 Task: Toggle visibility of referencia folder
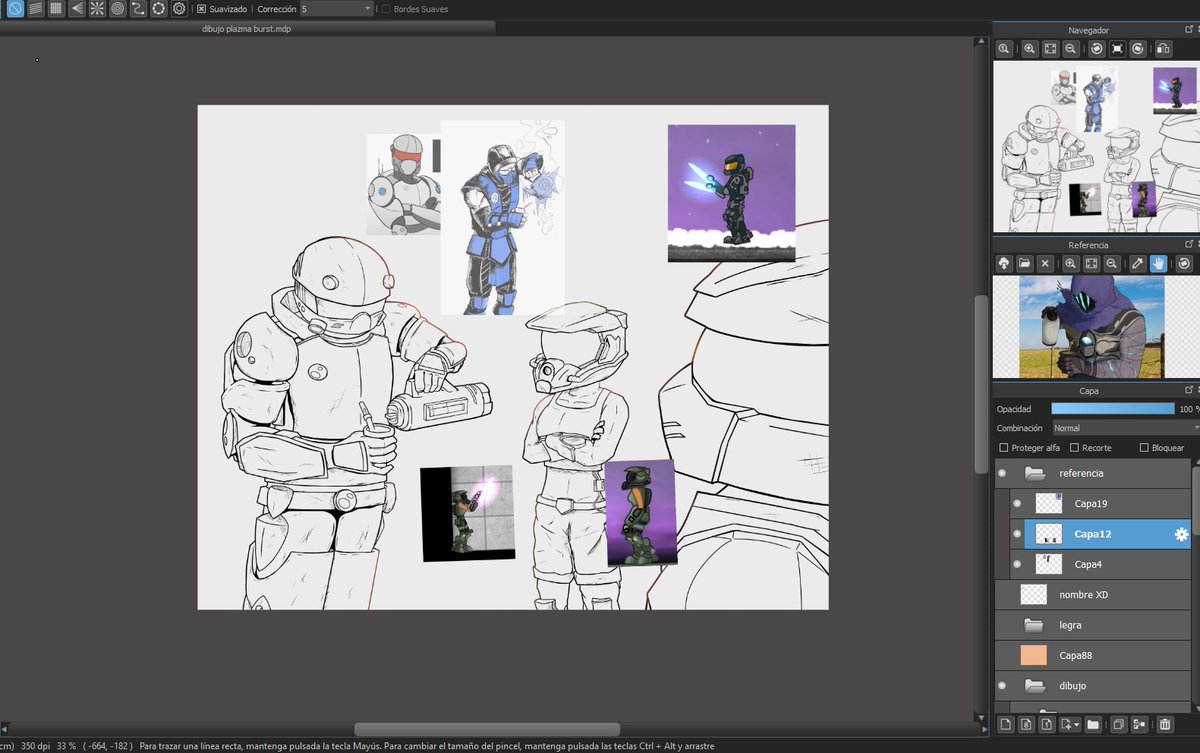(x=1002, y=473)
